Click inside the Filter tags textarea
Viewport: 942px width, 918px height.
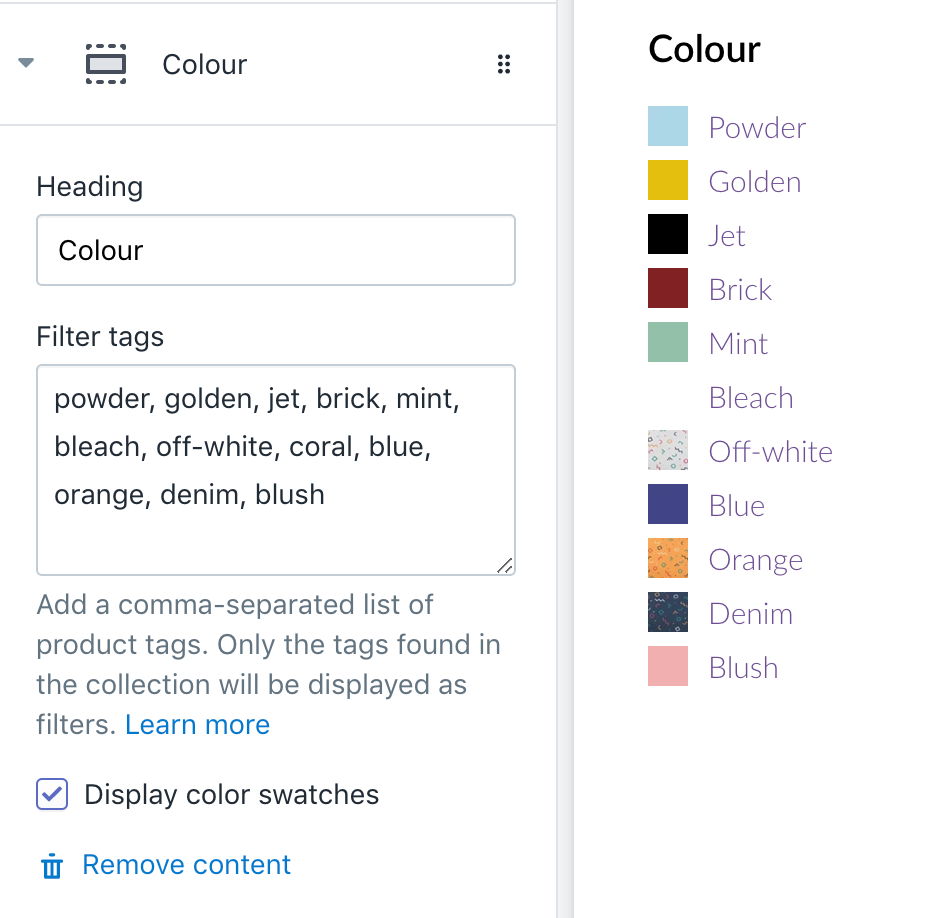point(276,470)
